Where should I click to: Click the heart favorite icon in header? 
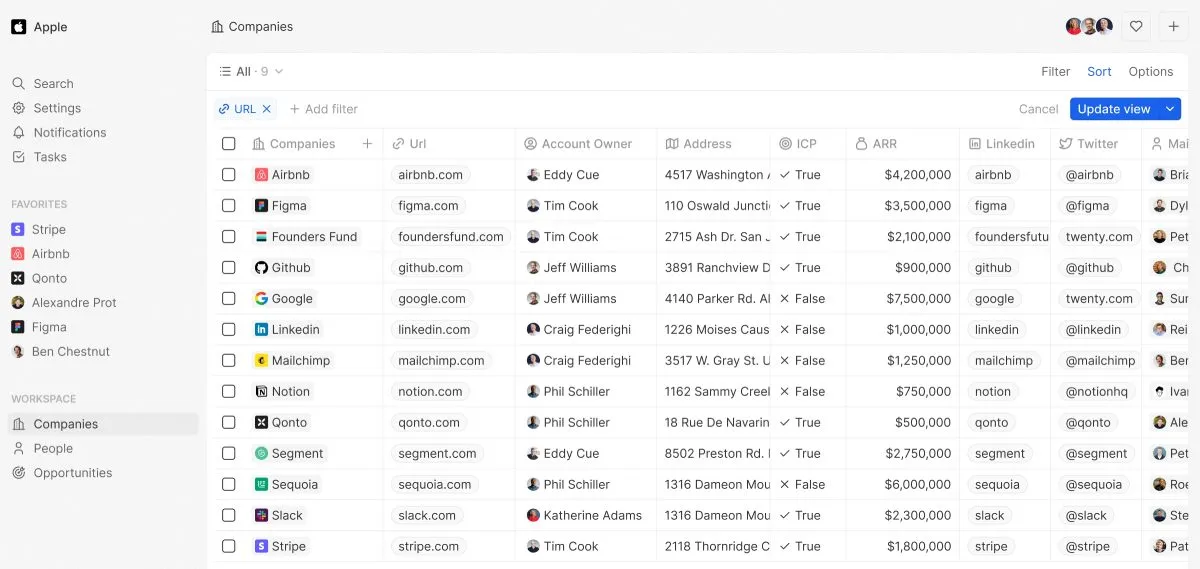1136,27
